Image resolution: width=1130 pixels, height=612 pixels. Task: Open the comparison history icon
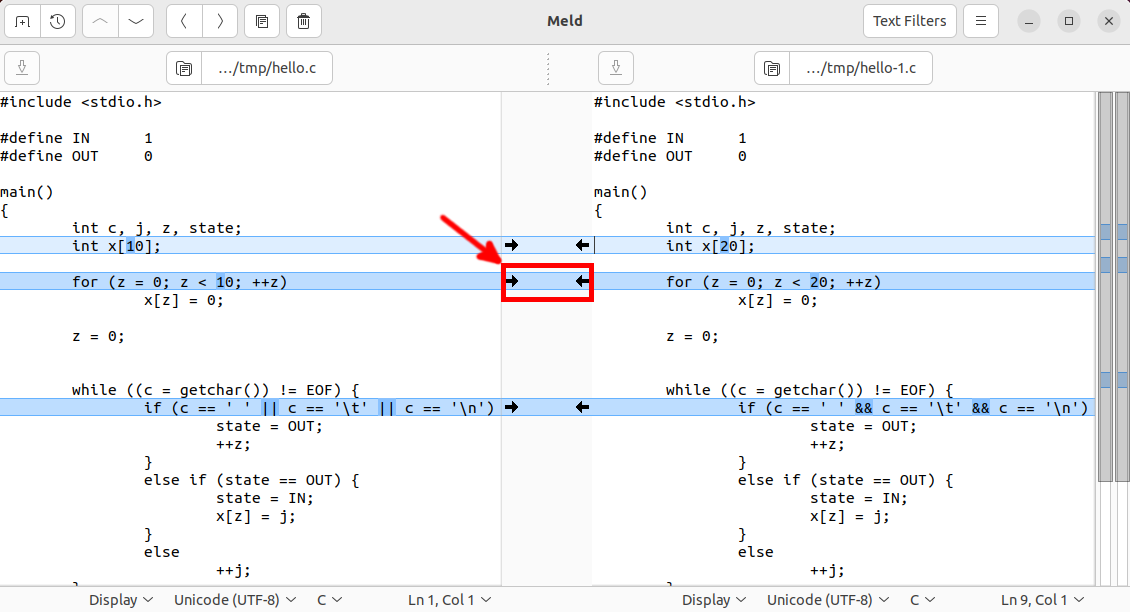57,21
